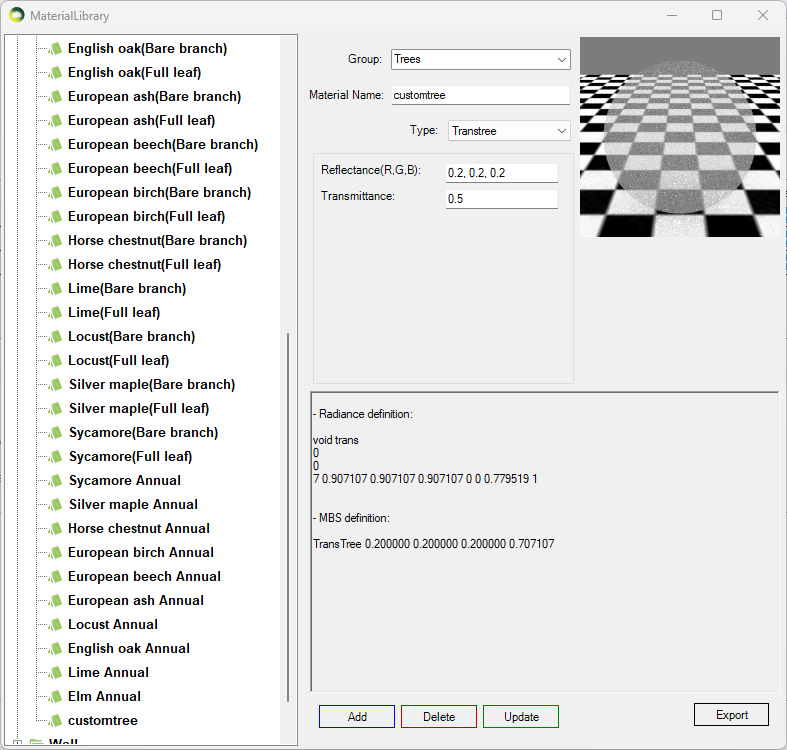Click the checkerboard material preview thumbnail
787x750 pixels.
coord(678,136)
